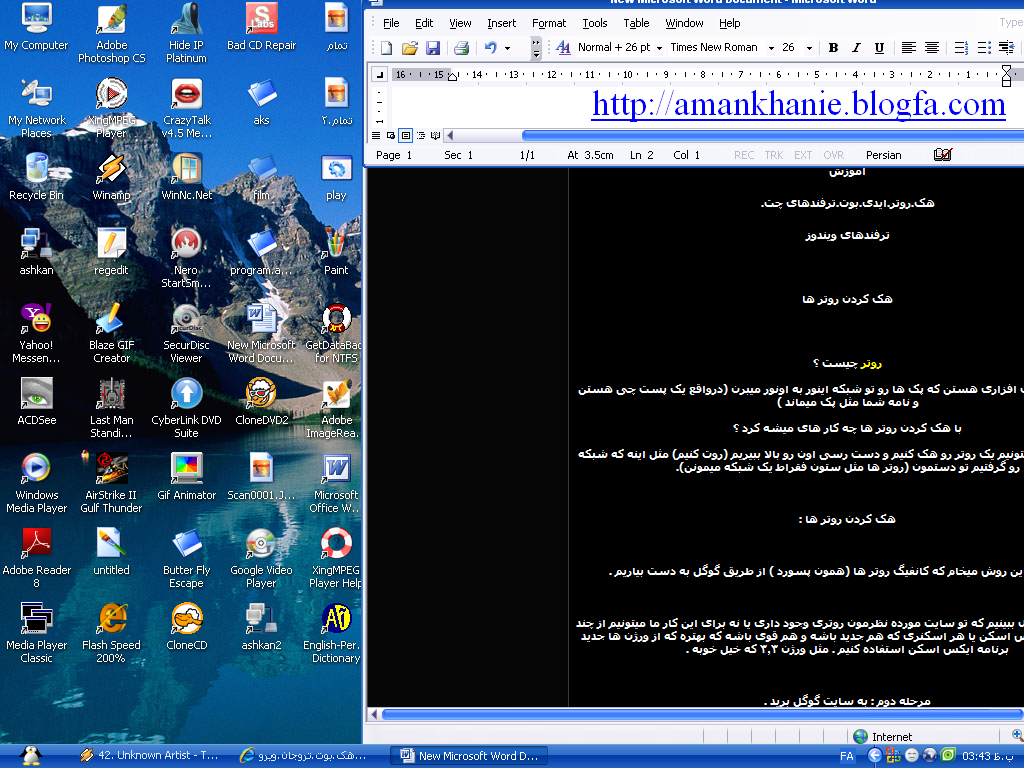Screen dimensions: 1024x768
Task: Open the Window menu in Word
Action: click(684, 24)
